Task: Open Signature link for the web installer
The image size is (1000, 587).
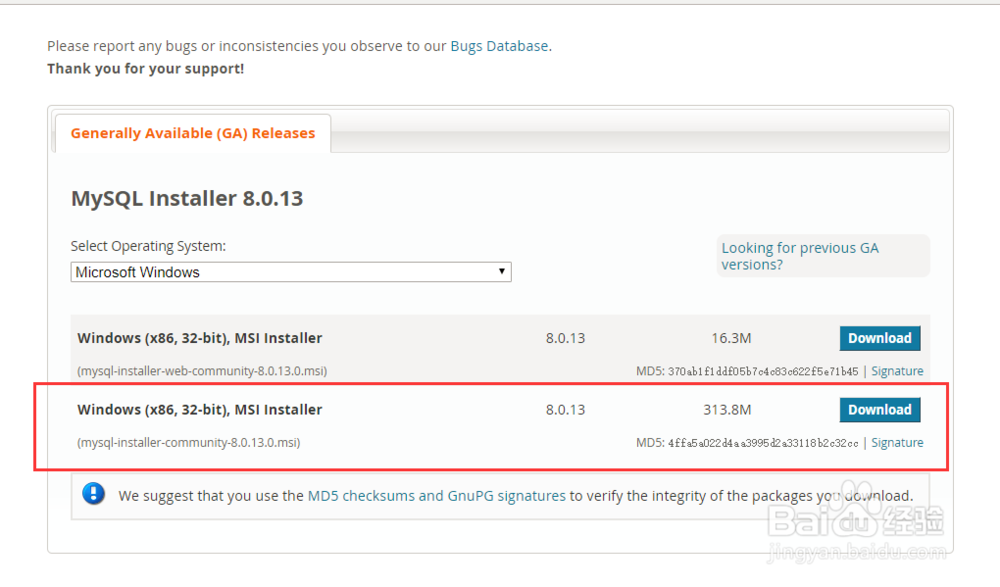Action: tap(897, 370)
